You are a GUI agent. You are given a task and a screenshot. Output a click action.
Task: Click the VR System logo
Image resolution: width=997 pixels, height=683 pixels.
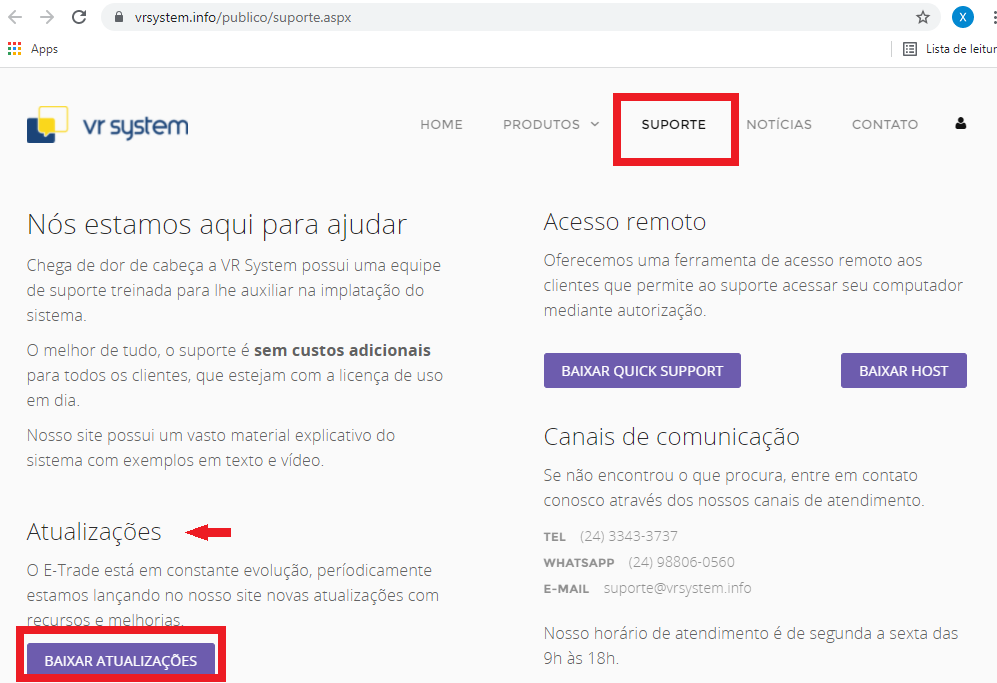(107, 125)
